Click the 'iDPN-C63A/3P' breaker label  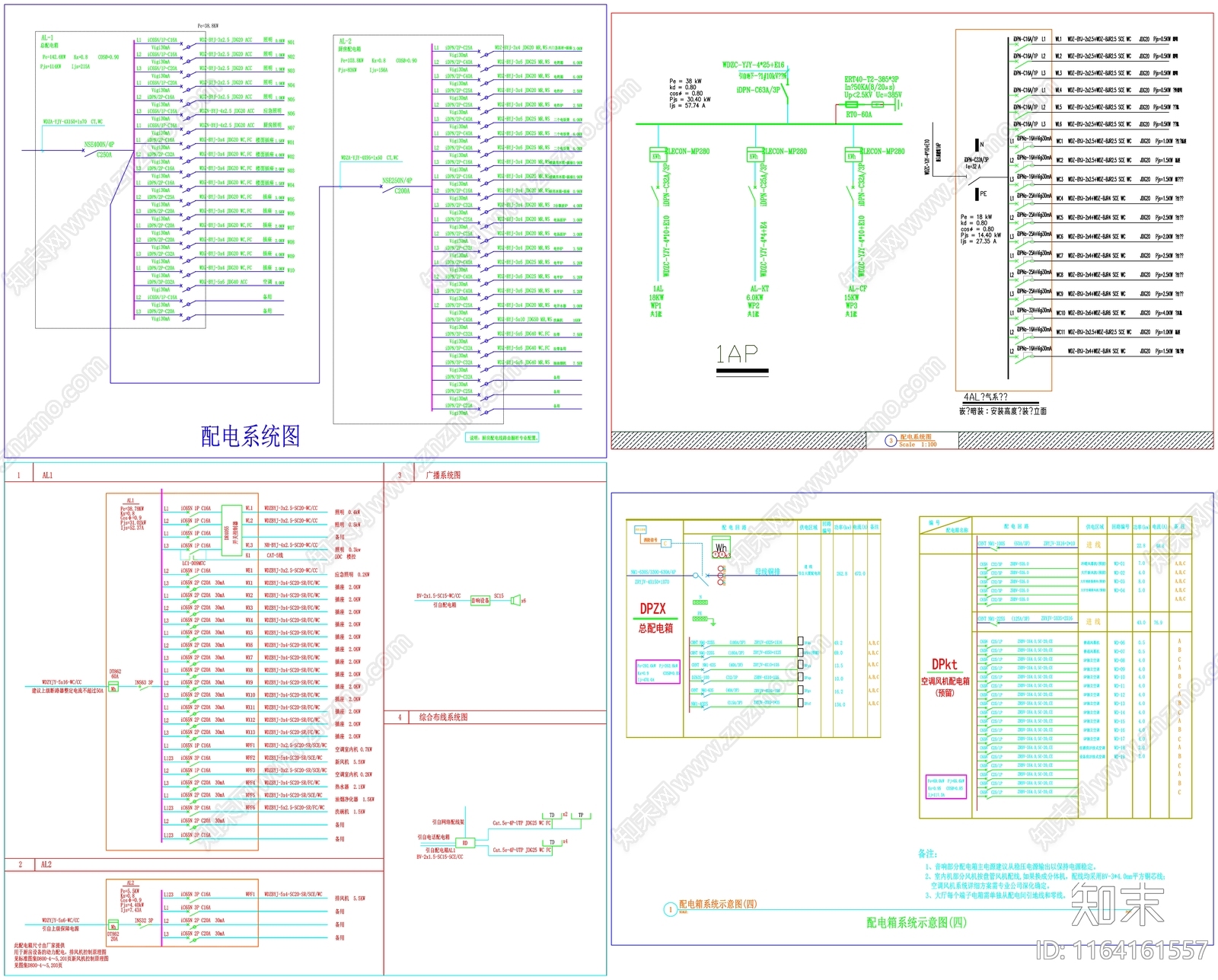[758, 90]
